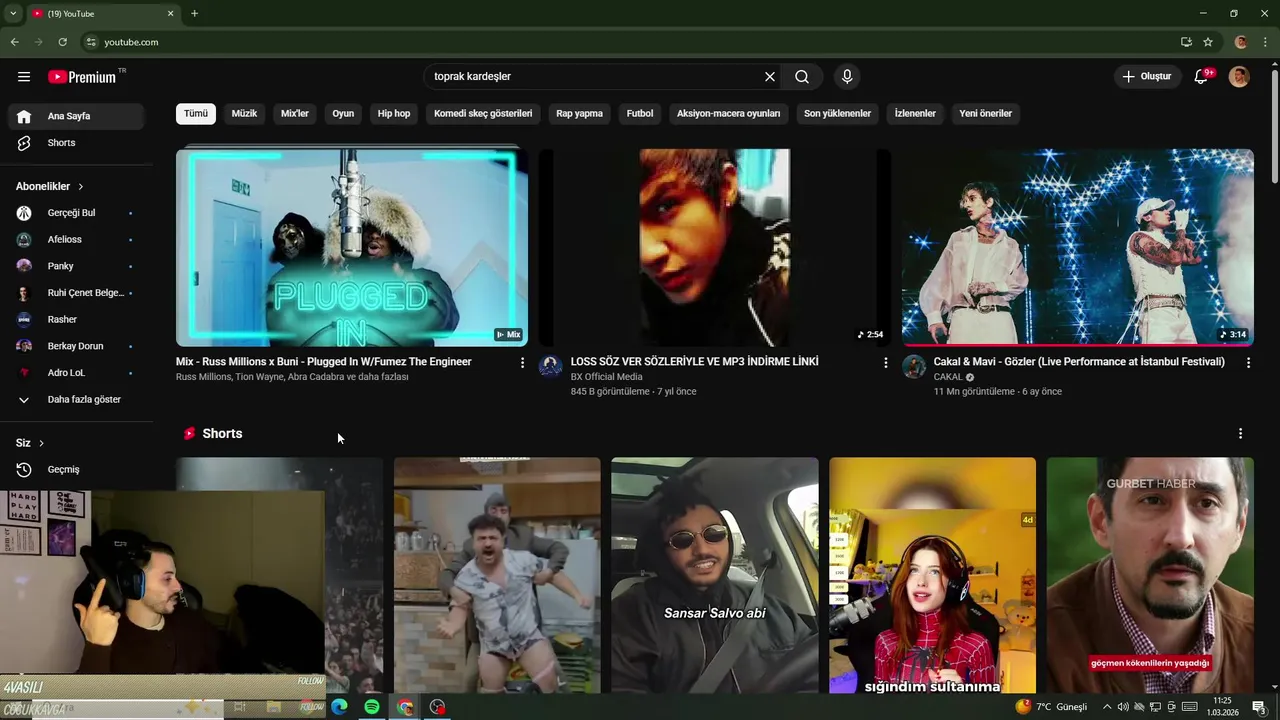Open the Sansar Salvo abi short
The width and height of the screenshot is (1280, 720).
pyautogui.click(x=715, y=575)
